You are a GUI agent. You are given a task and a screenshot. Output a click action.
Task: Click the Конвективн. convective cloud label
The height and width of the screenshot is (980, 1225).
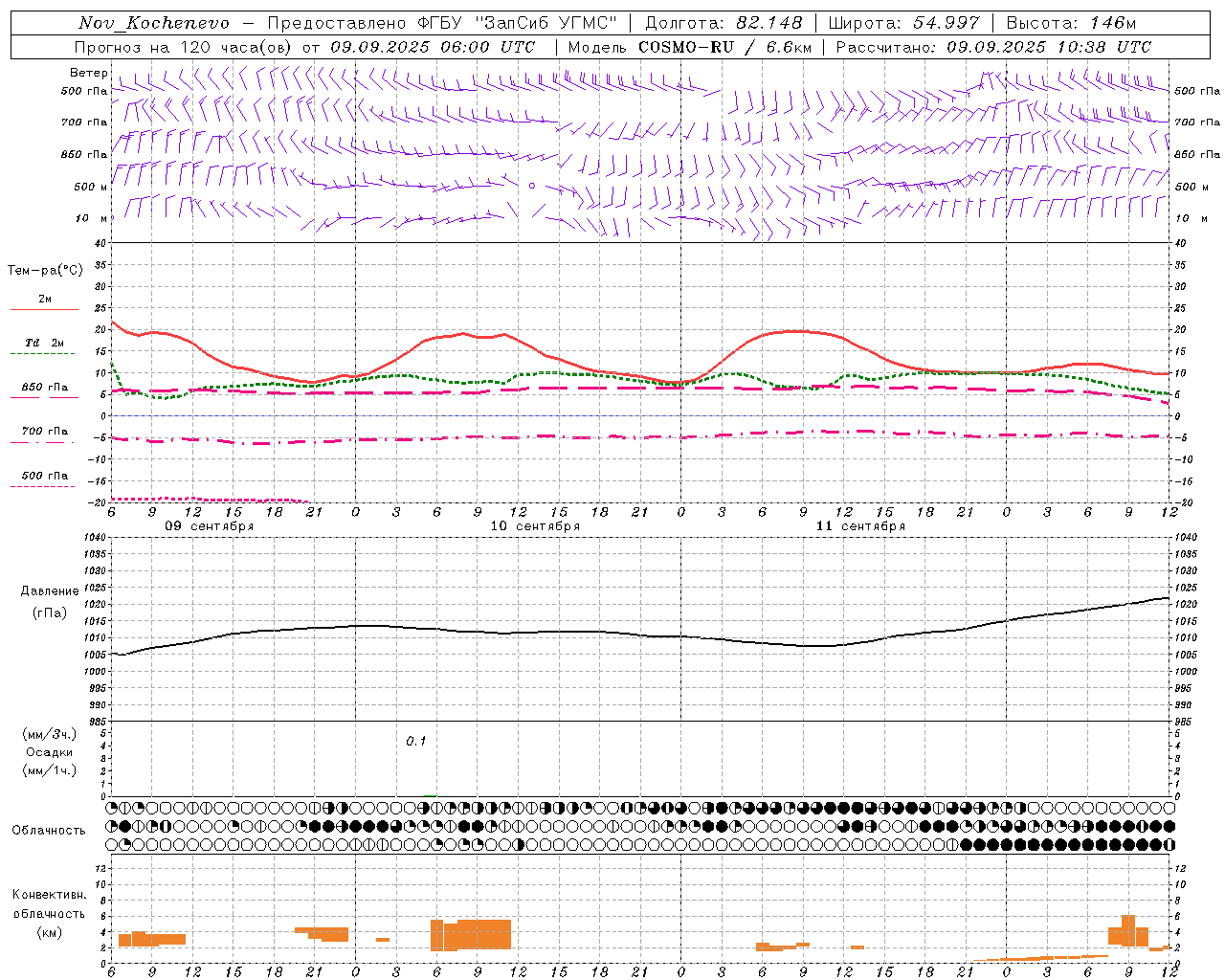pyautogui.click(x=50, y=895)
